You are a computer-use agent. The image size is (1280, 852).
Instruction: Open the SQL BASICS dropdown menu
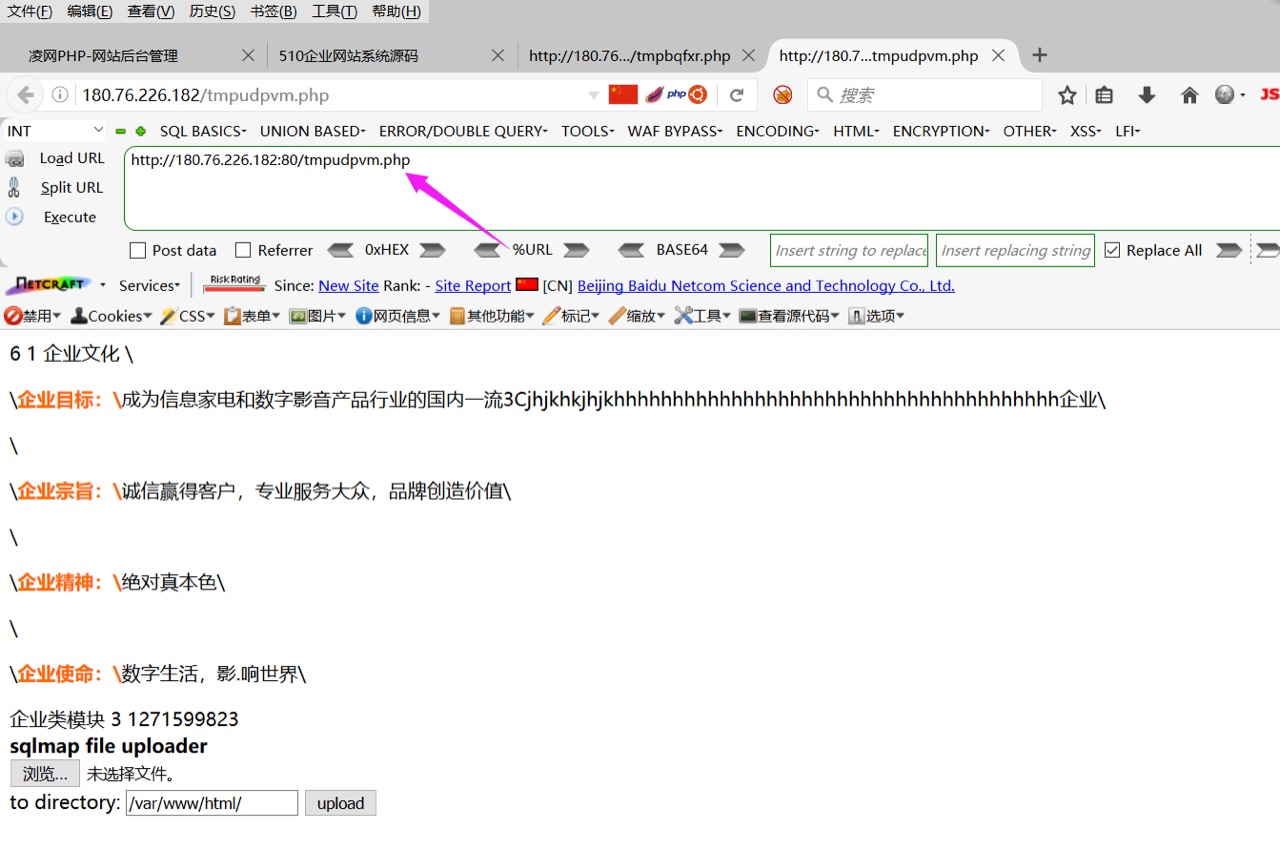click(x=203, y=130)
